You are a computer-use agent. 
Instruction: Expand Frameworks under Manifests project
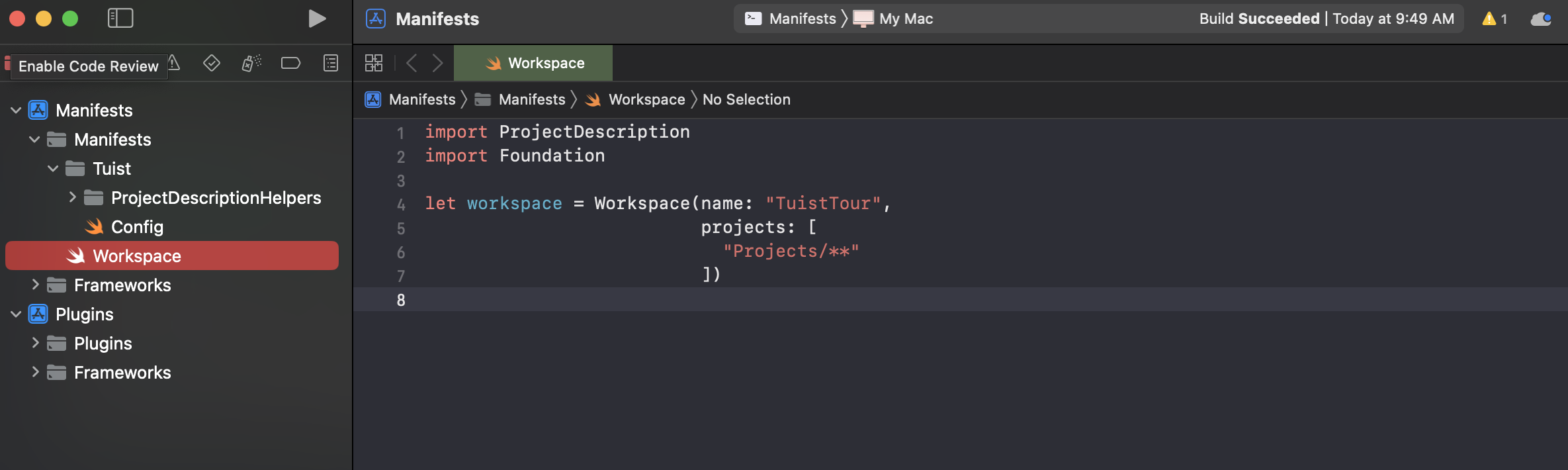[35, 285]
